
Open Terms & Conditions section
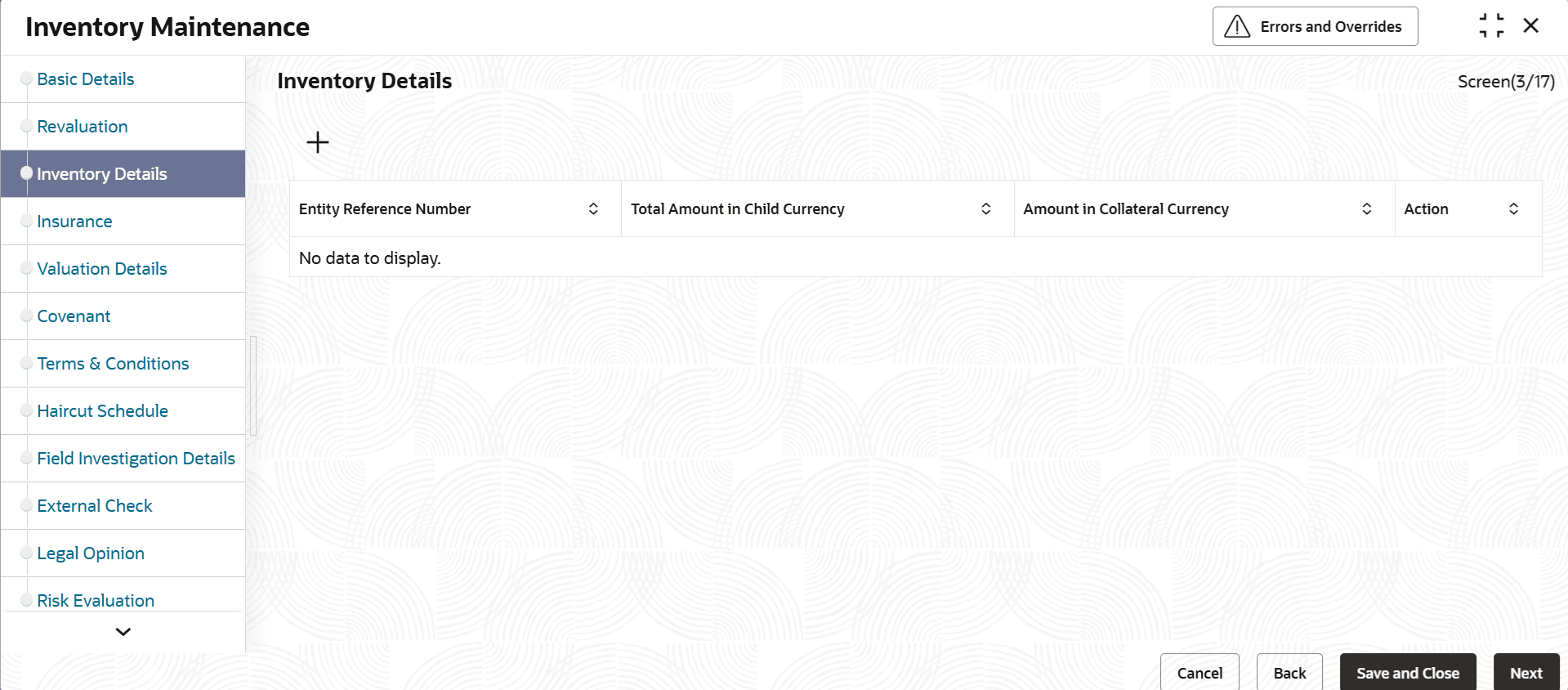pyautogui.click(x=113, y=364)
